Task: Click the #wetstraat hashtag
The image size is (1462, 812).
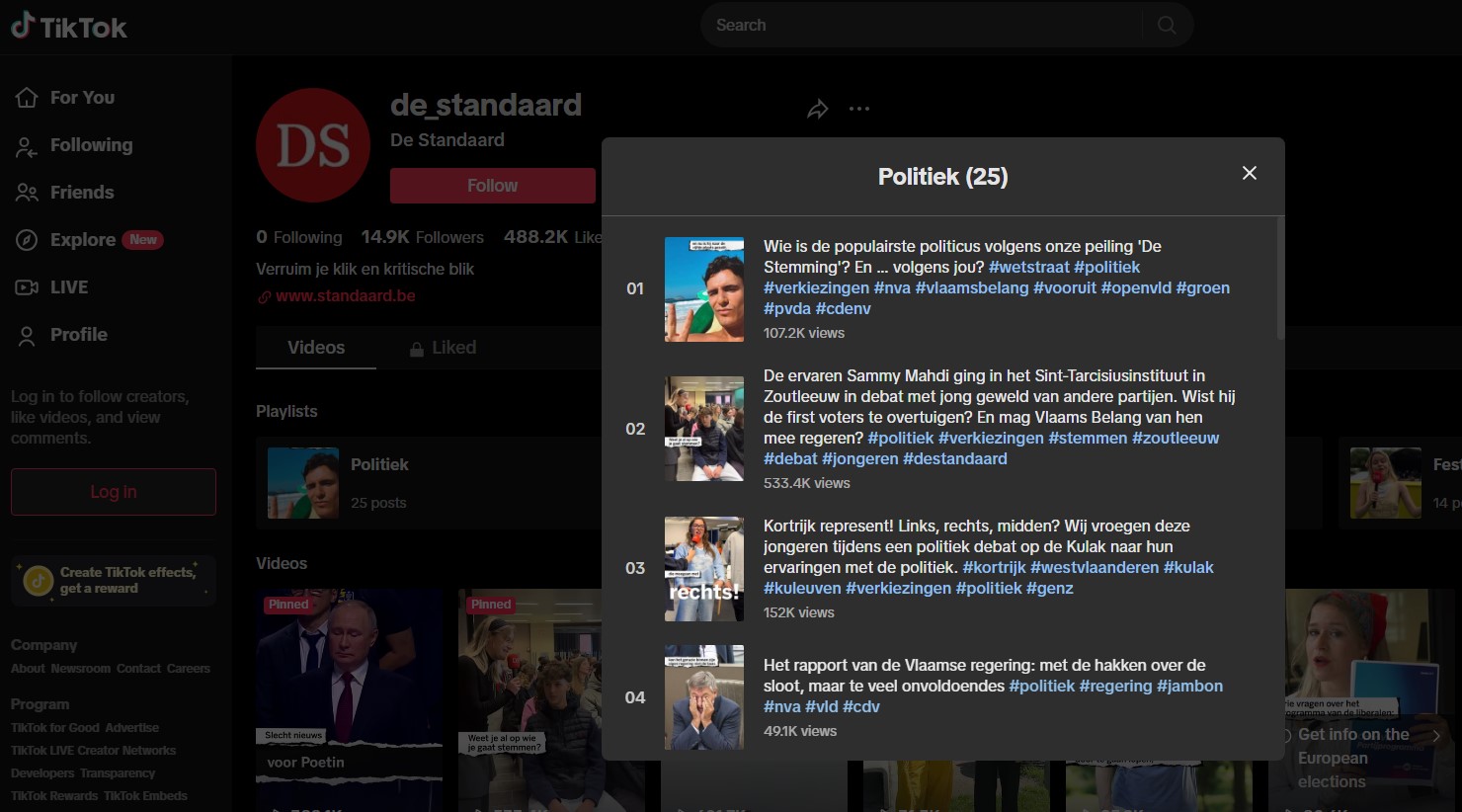Action: click(x=1028, y=267)
